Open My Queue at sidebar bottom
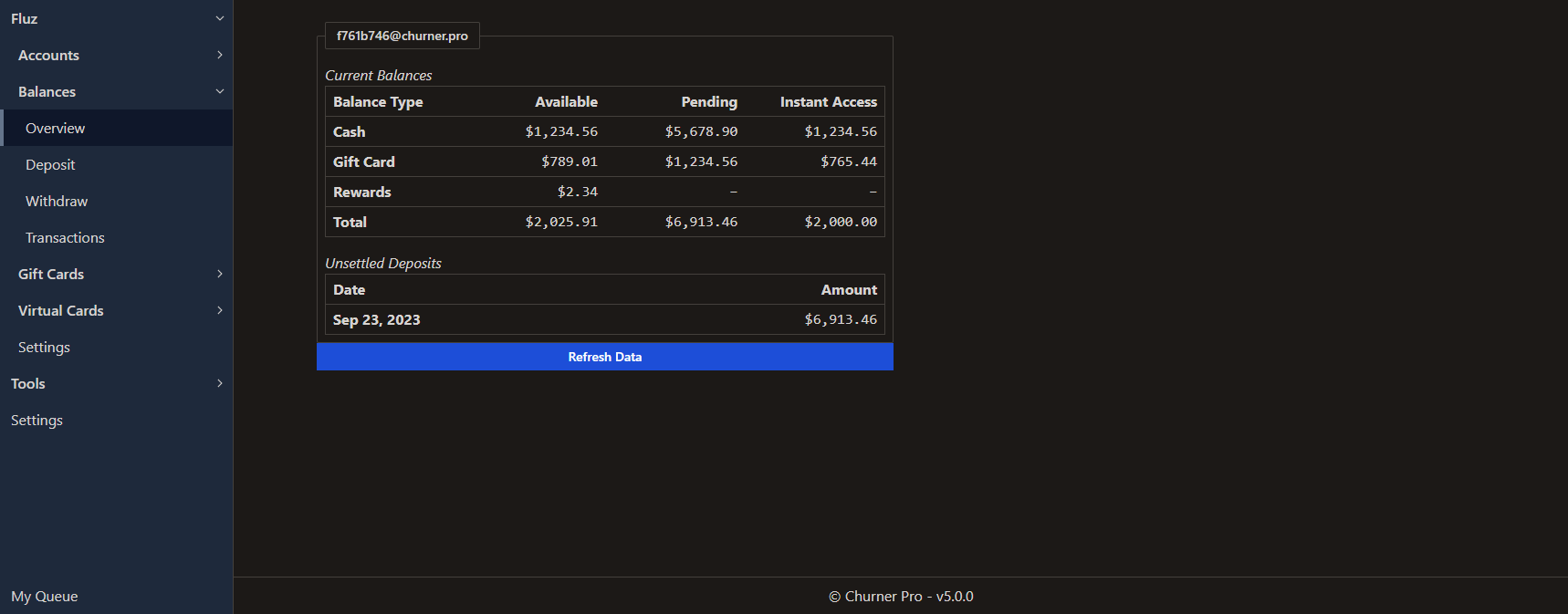Image resolution: width=1568 pixels, height=614 pixels. (x=45, y=597)
